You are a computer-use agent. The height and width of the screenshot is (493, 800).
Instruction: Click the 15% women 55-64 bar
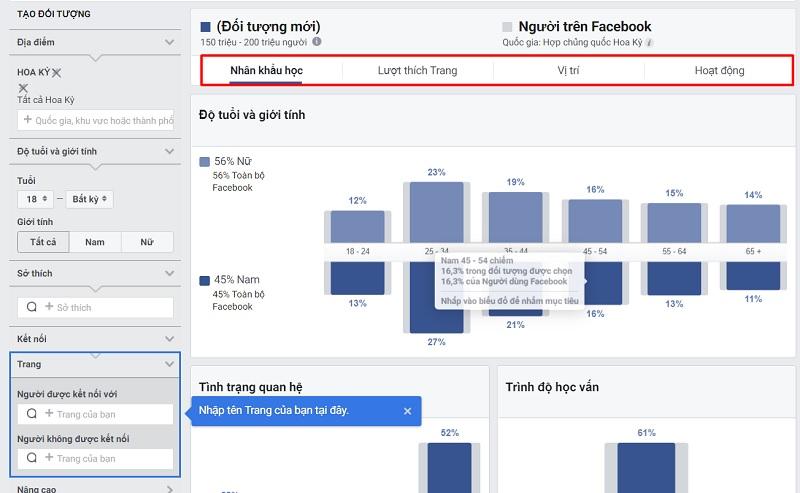pos(674,223)
